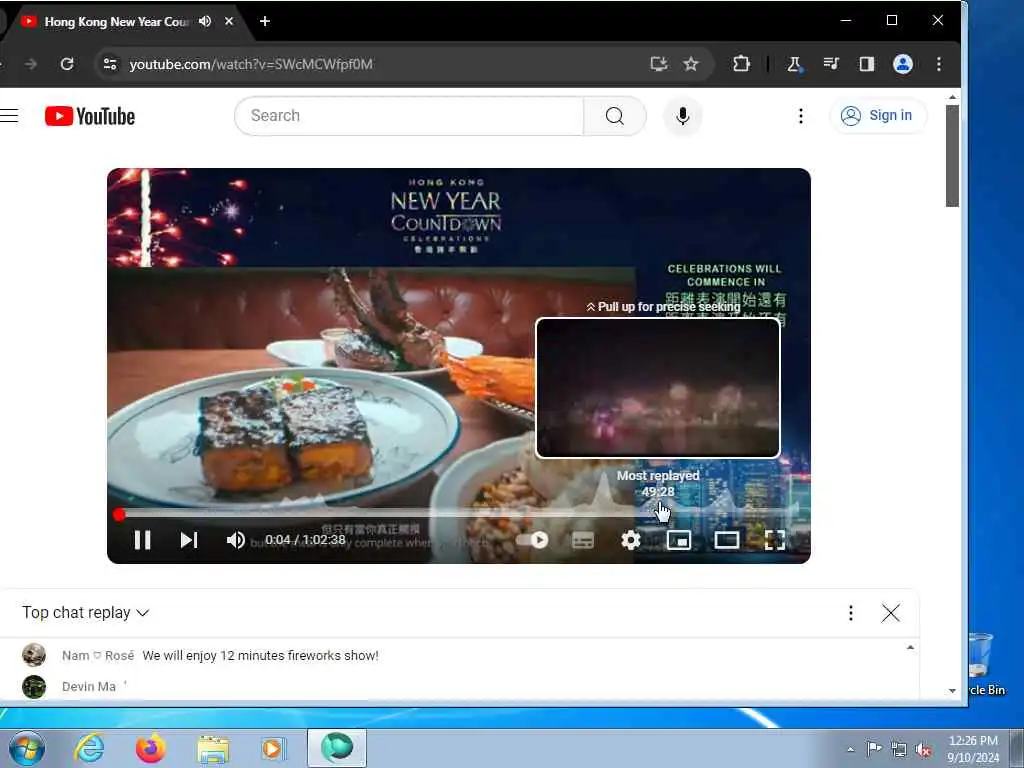Open the tray volume mixer icon

923,750
